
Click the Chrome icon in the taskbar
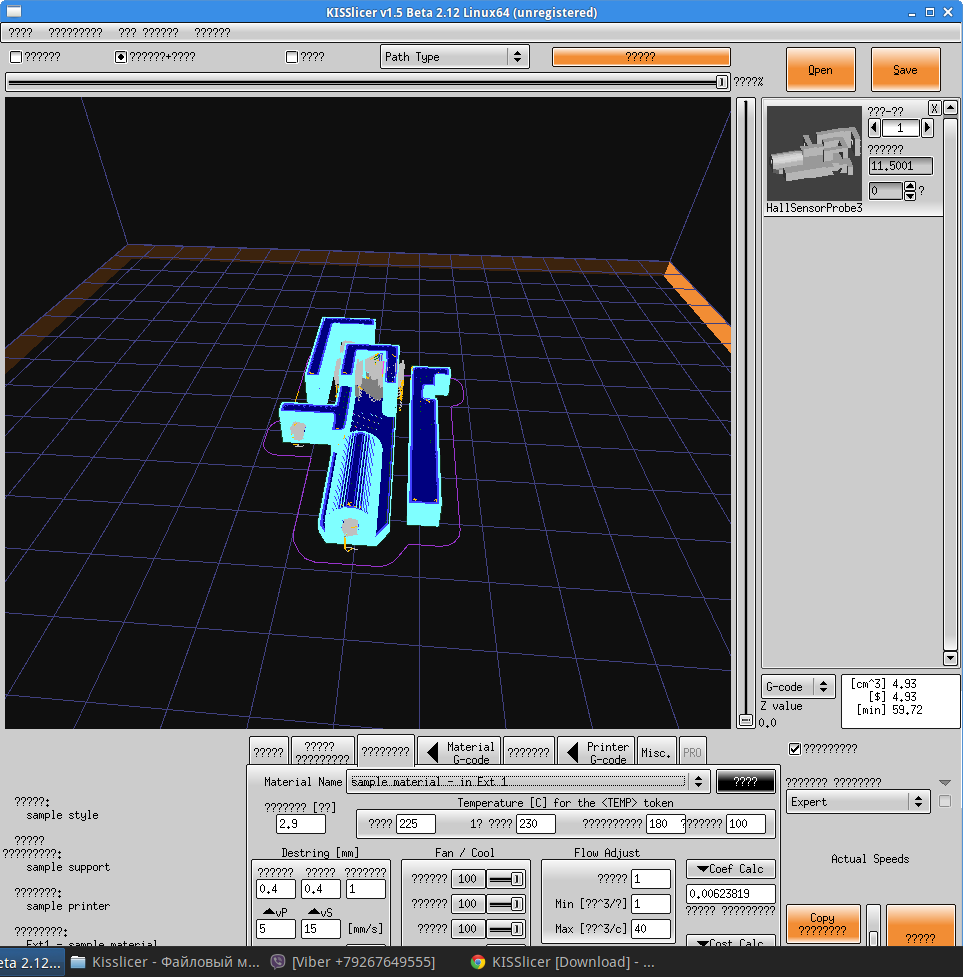(x=478, y=962)
